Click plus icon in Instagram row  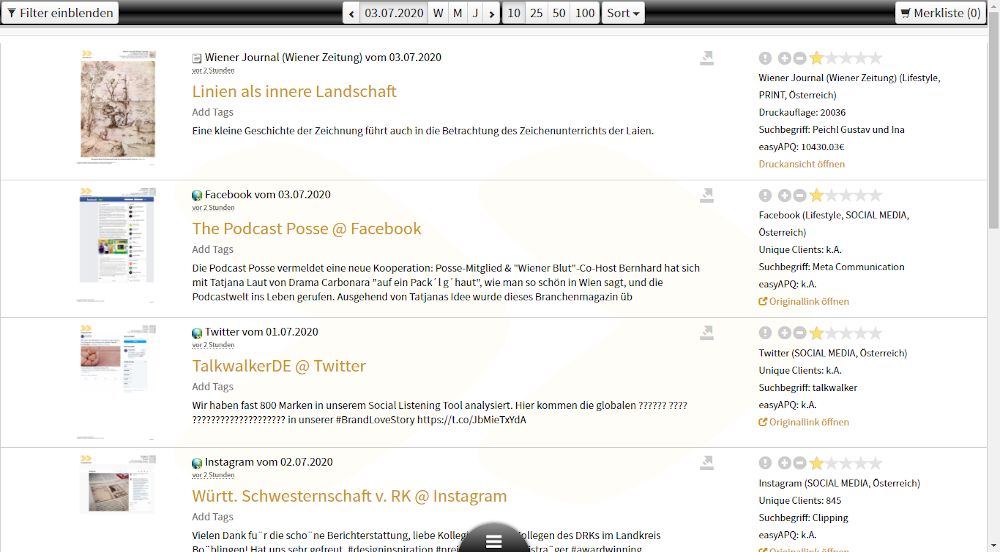(784, 463)
